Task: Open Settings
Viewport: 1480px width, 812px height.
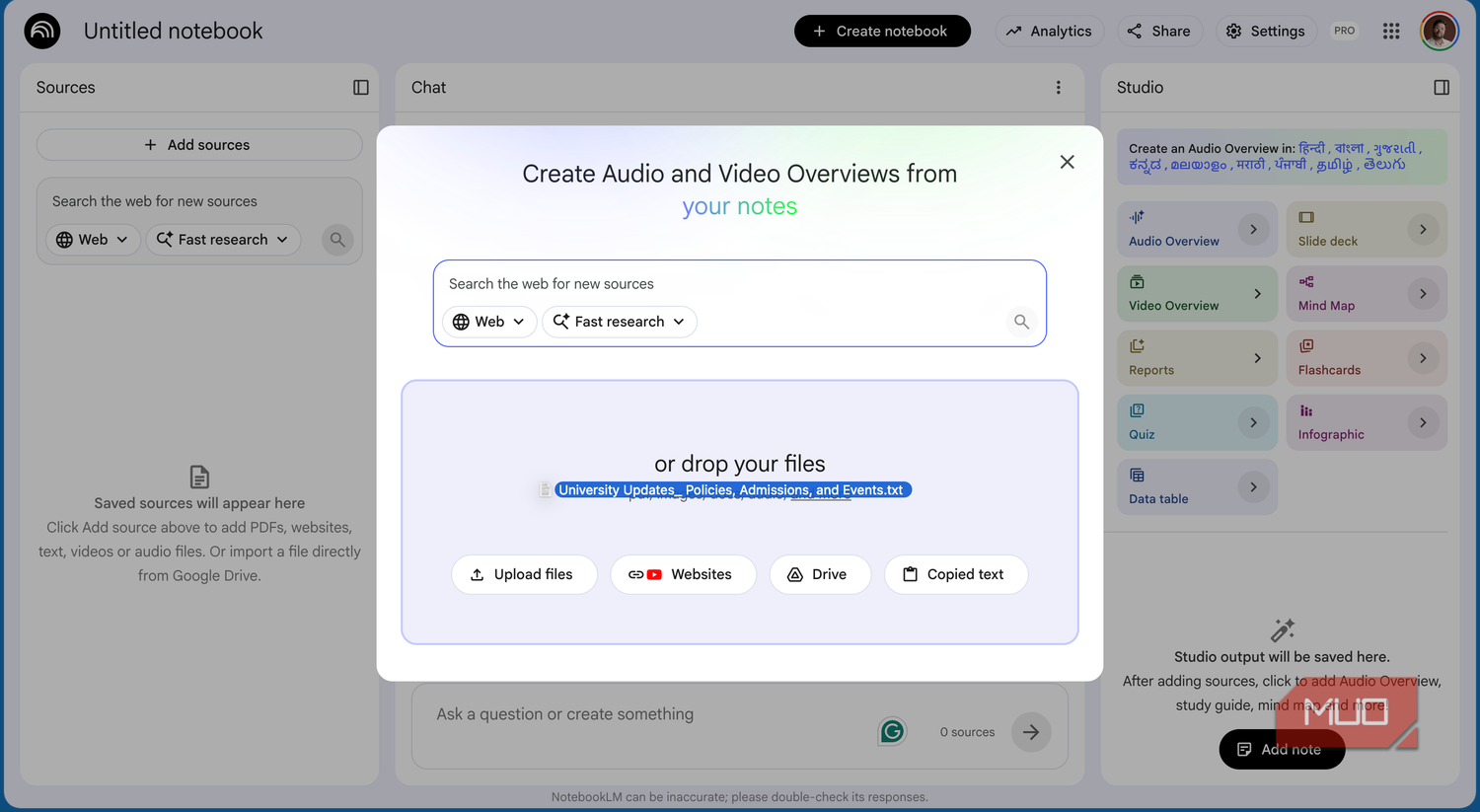Action: pyautogui.click(x=1266, y=31)
